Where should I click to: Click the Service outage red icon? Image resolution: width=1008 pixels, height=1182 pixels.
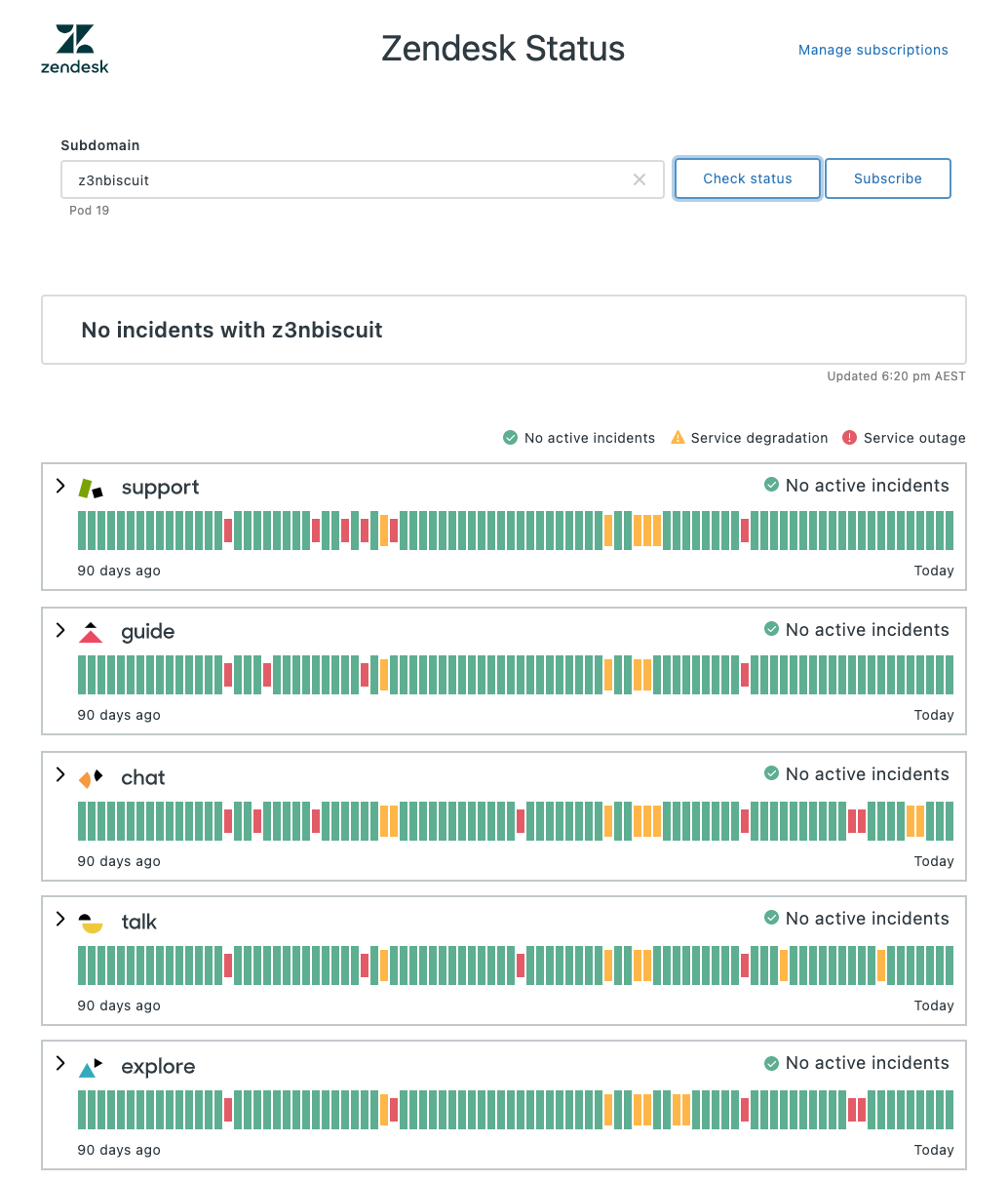click(849, 438)
